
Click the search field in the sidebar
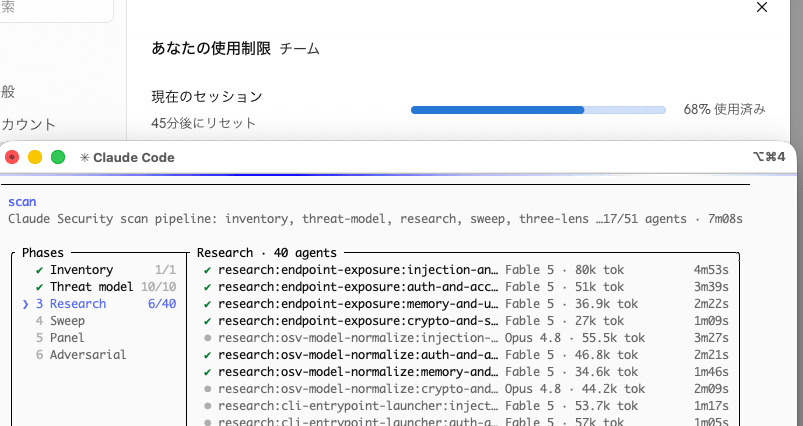tap(56, 10)
